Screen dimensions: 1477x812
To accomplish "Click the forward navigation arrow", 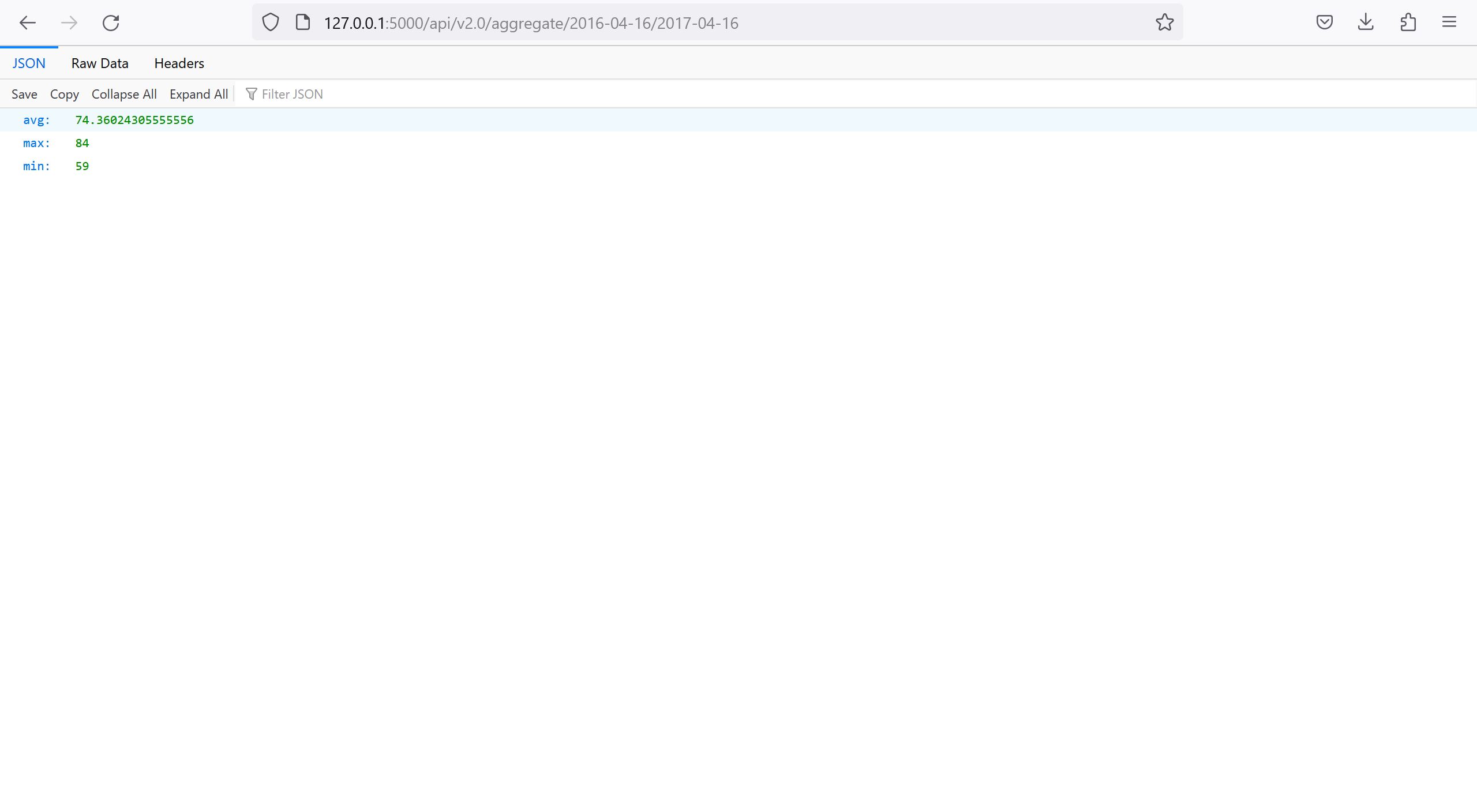I will [x=69, y=23].
